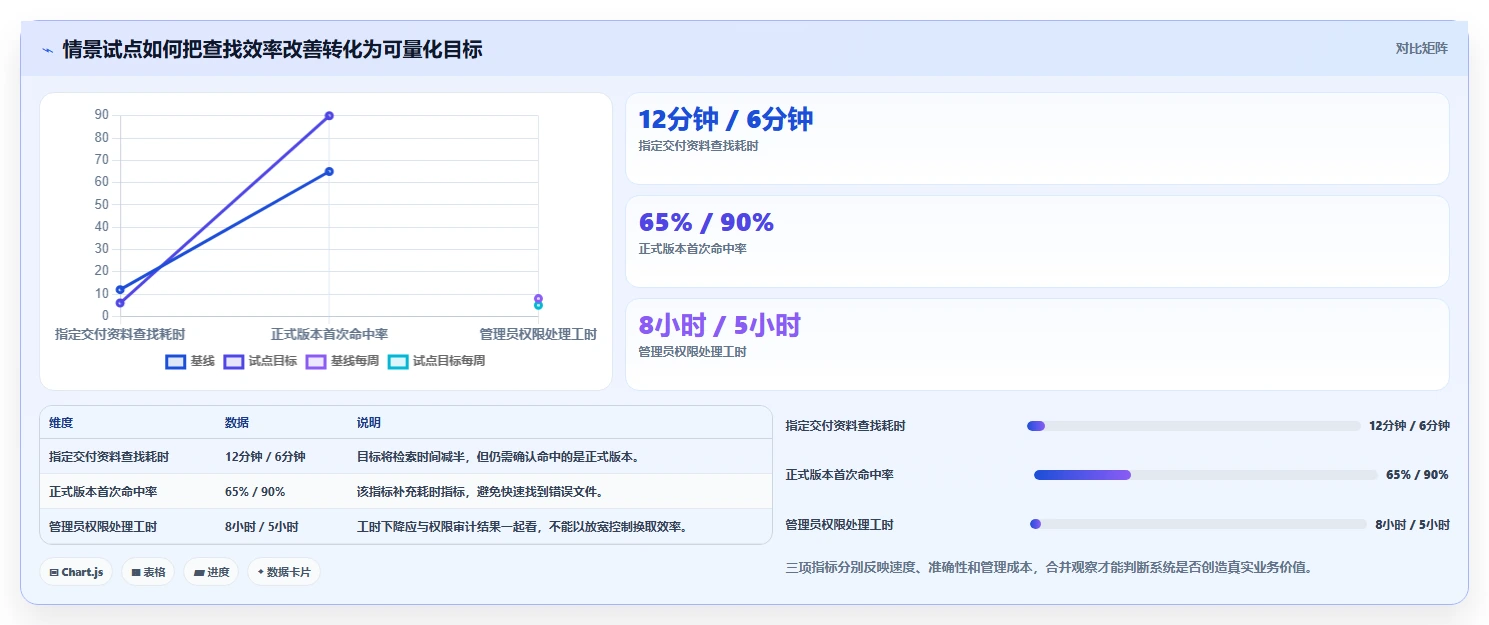
Task: Click progress value 65% / 90% at right
Action: [x=1417, y=475]
